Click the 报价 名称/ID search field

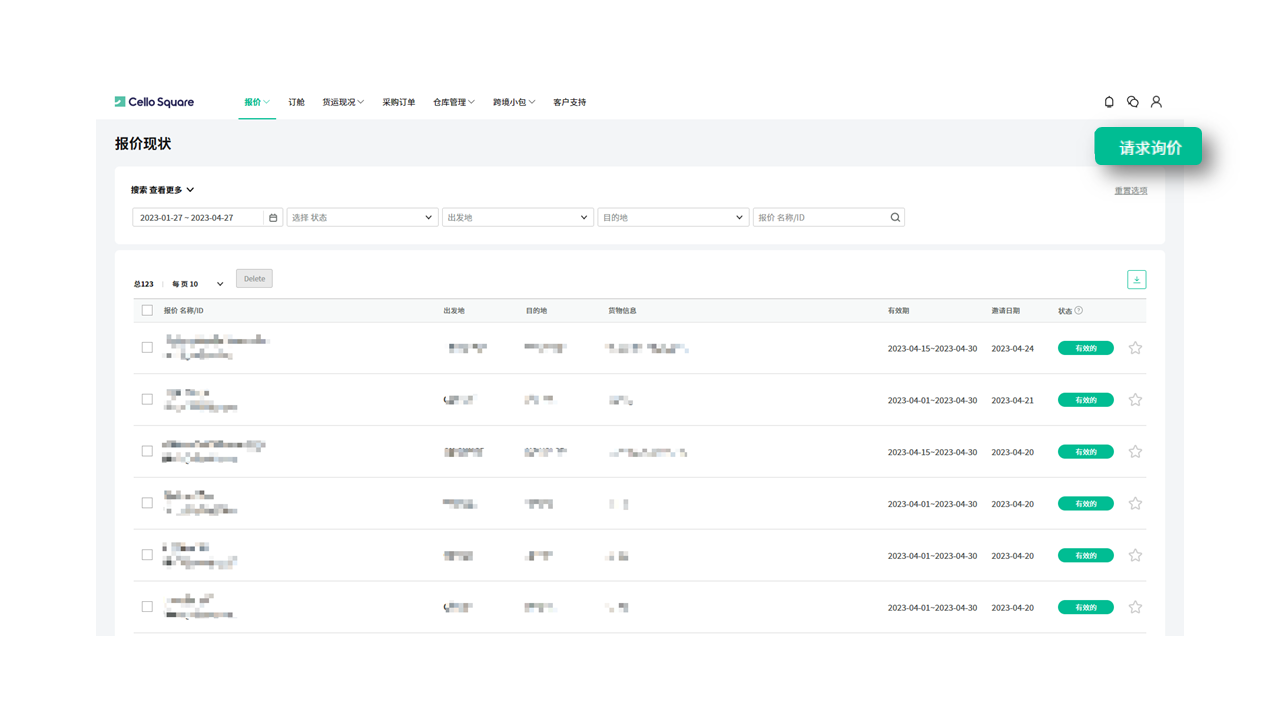(x=820, y=218)
